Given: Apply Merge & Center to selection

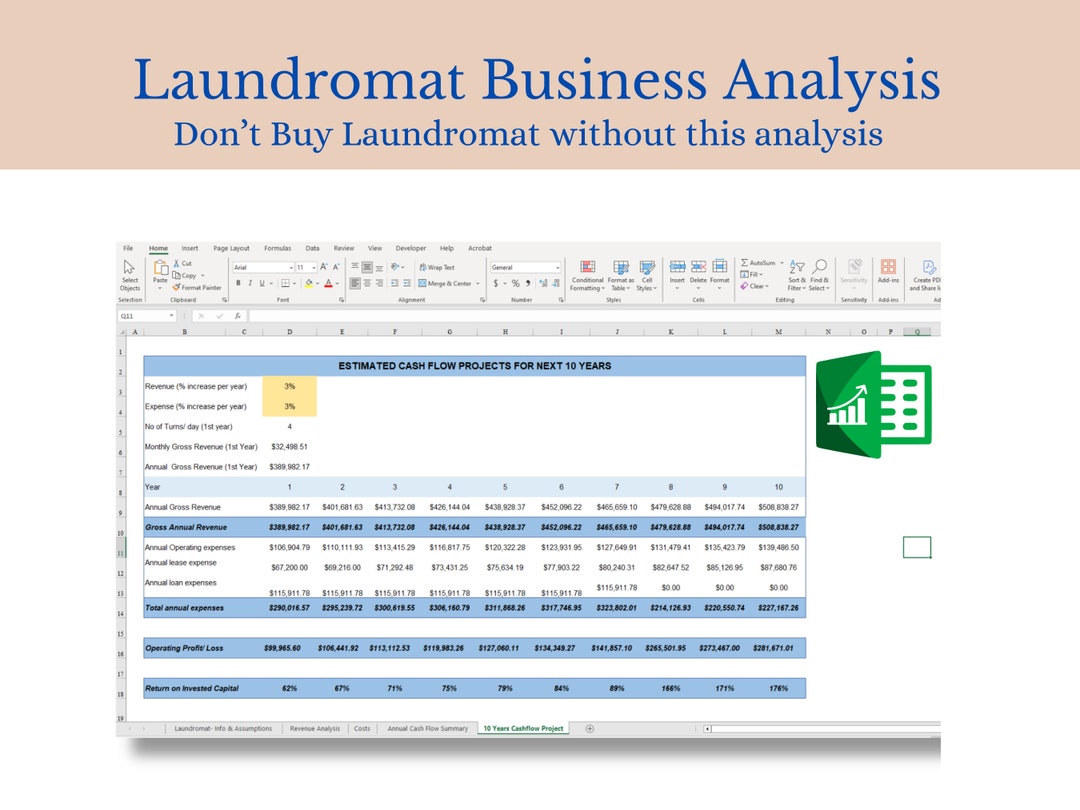Looking at the screenshot, I should click(422, 282).
